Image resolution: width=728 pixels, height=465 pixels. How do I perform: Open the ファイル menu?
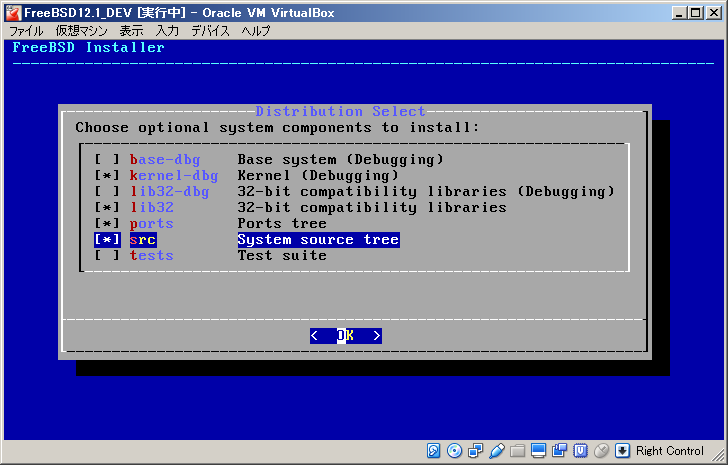[26, 31]
